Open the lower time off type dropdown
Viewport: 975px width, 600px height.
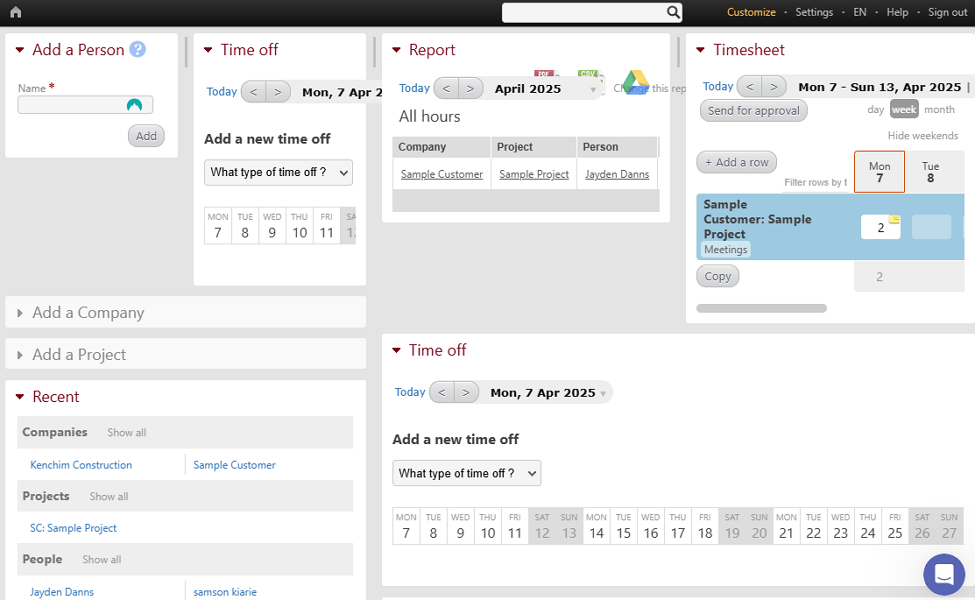pyautogui.click(x=466, y=473)
